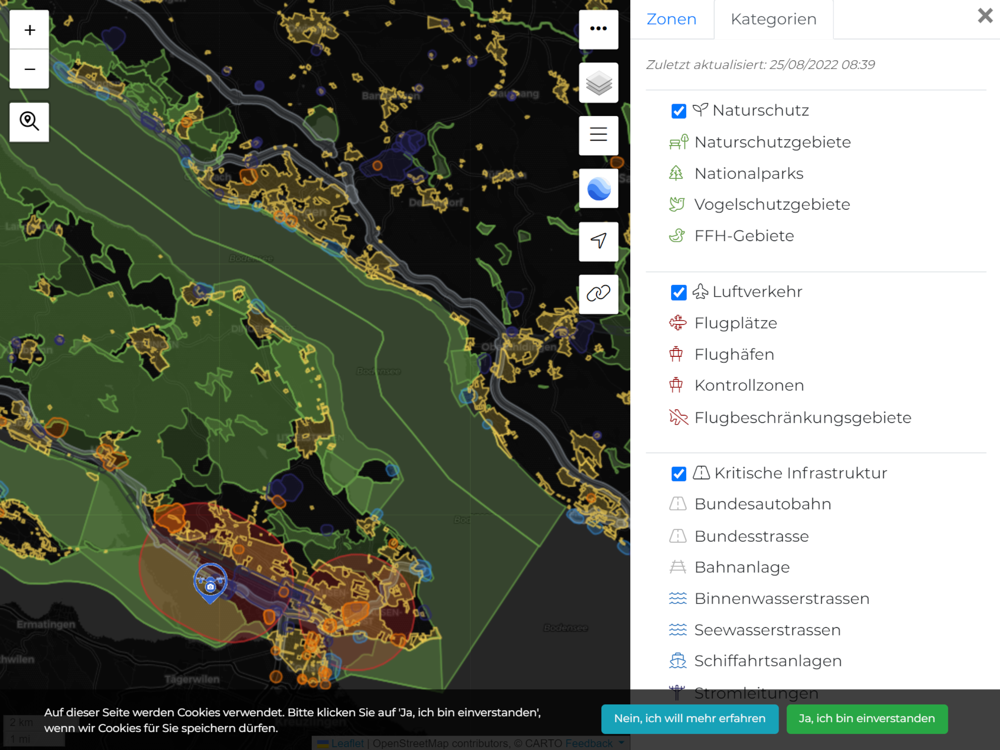Select the Kontrollzonen label
This screenshot has height=750, width=1000.
[749, 385]
